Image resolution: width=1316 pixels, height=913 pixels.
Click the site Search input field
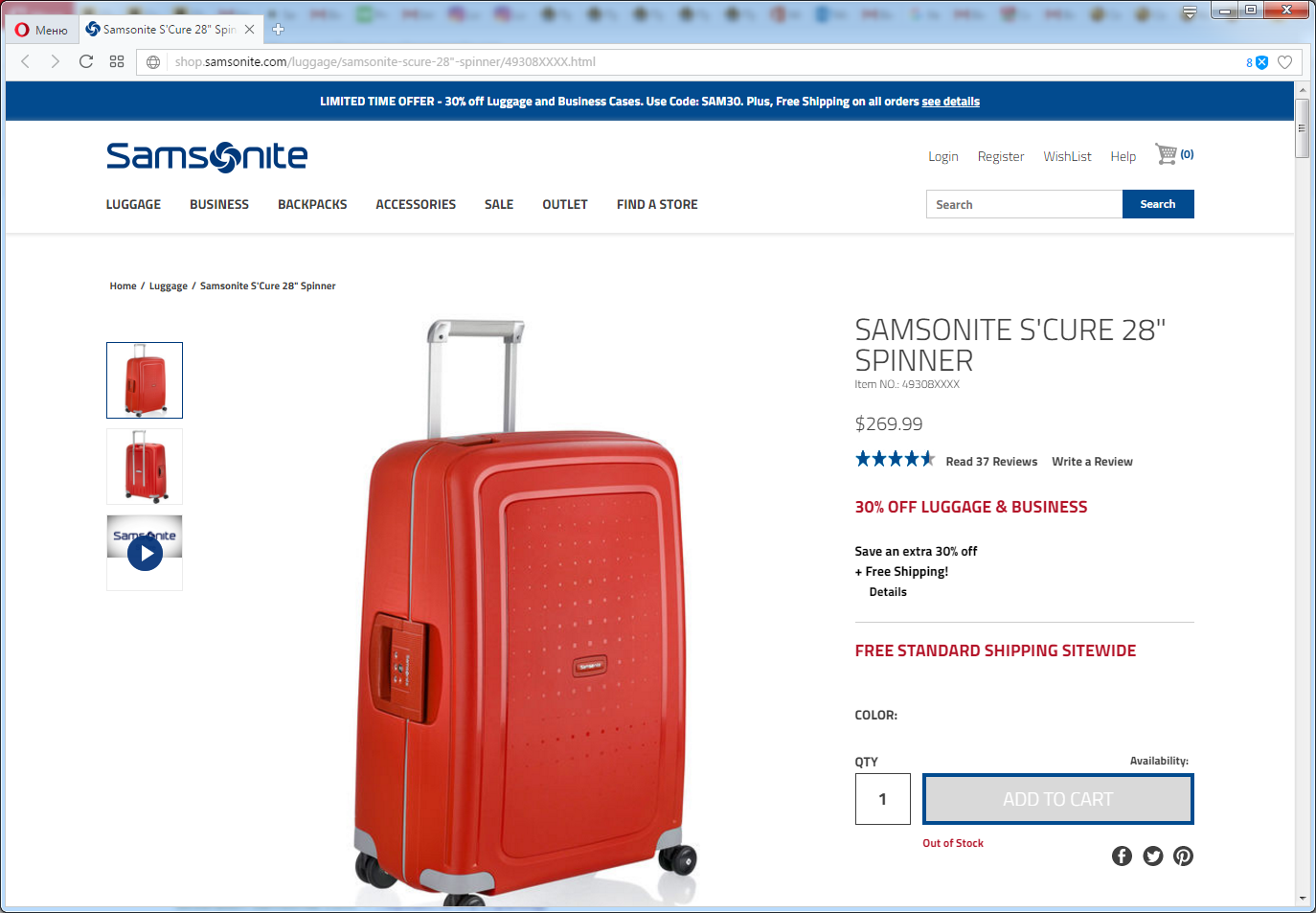tap(1024, 204)
